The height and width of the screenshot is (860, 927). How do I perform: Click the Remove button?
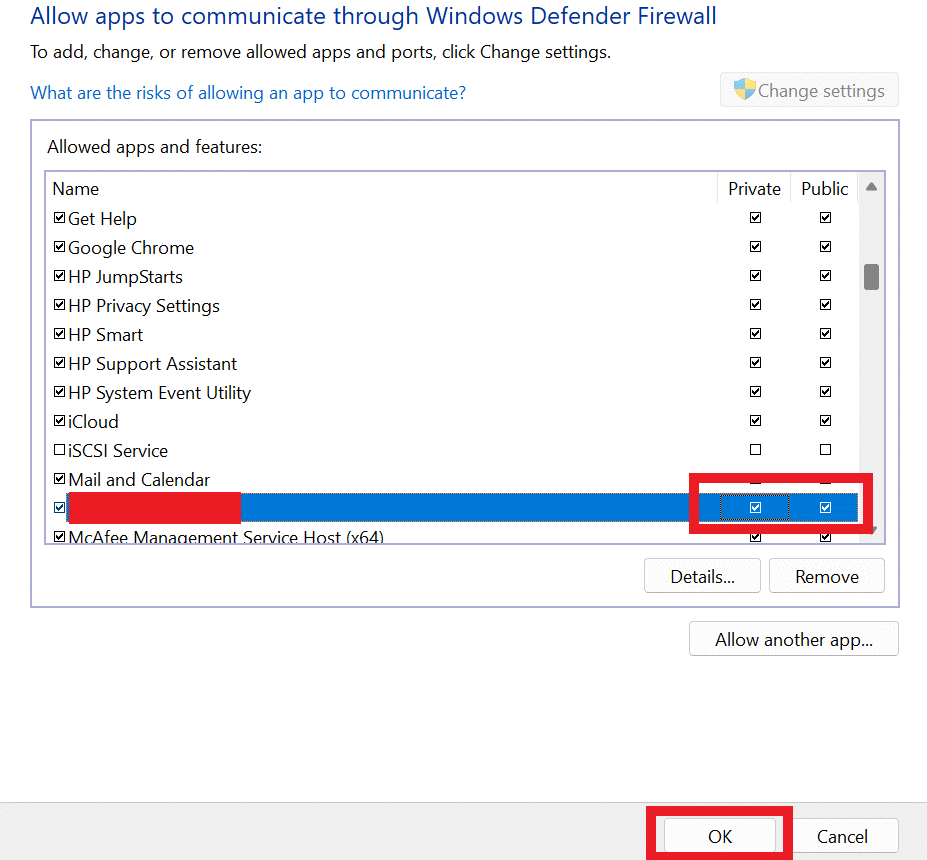[827, 576]
